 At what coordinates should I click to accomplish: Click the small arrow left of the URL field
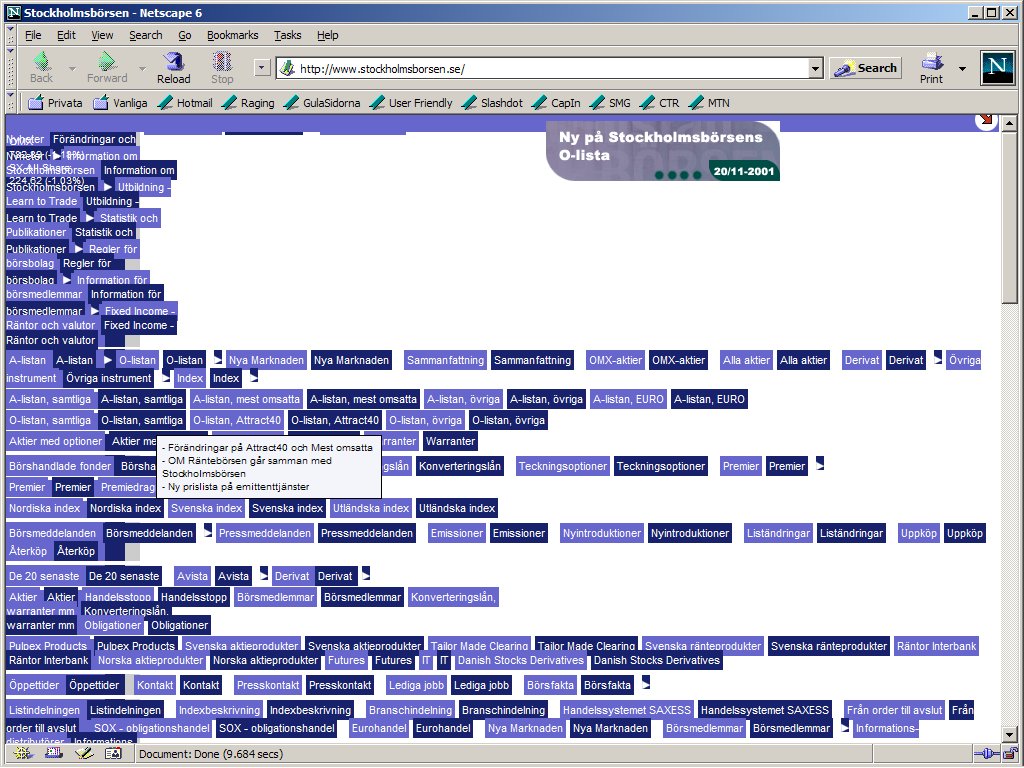pyautogui.click(x=262, y=67)
